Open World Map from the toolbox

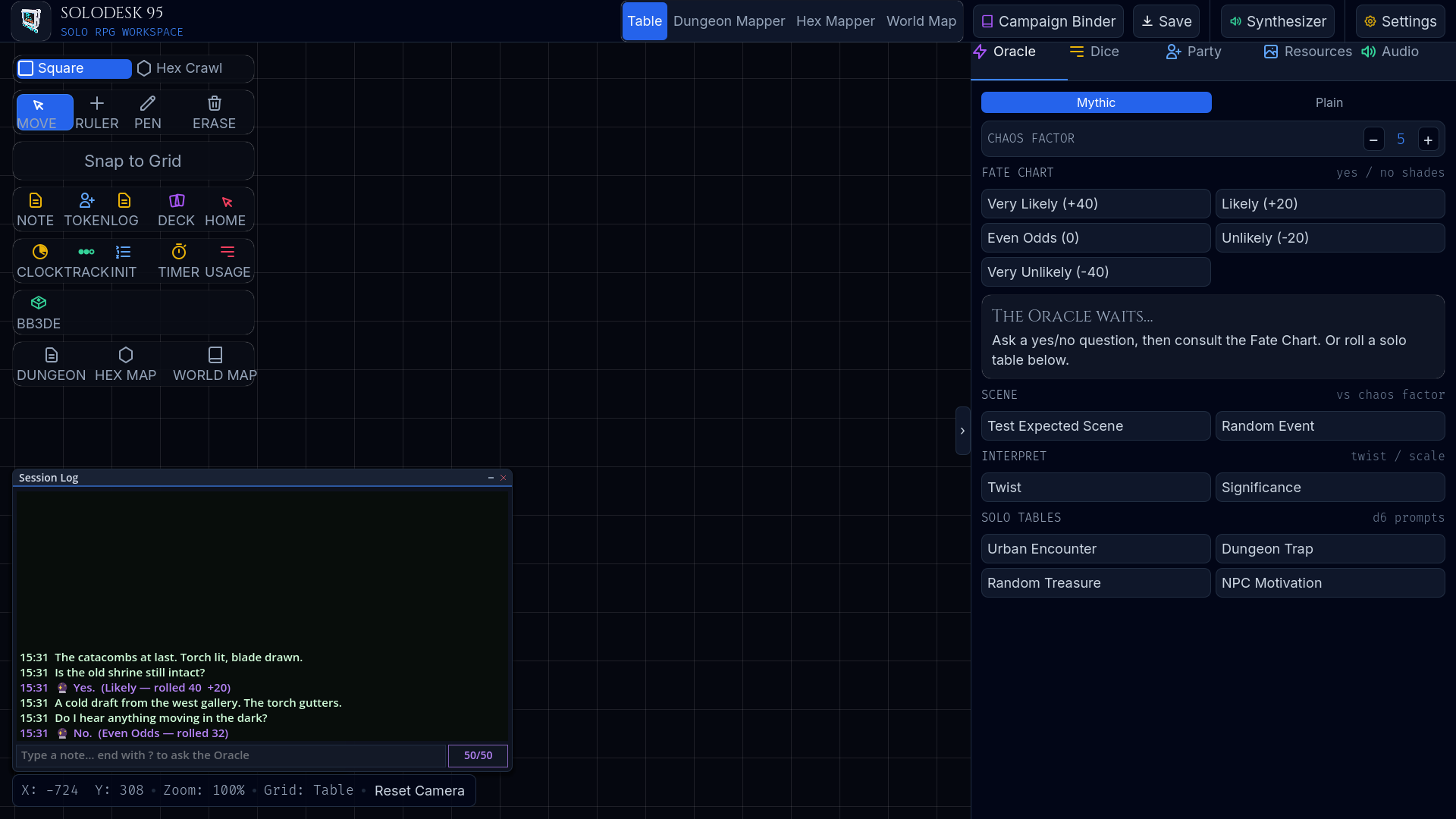(215, 364)
